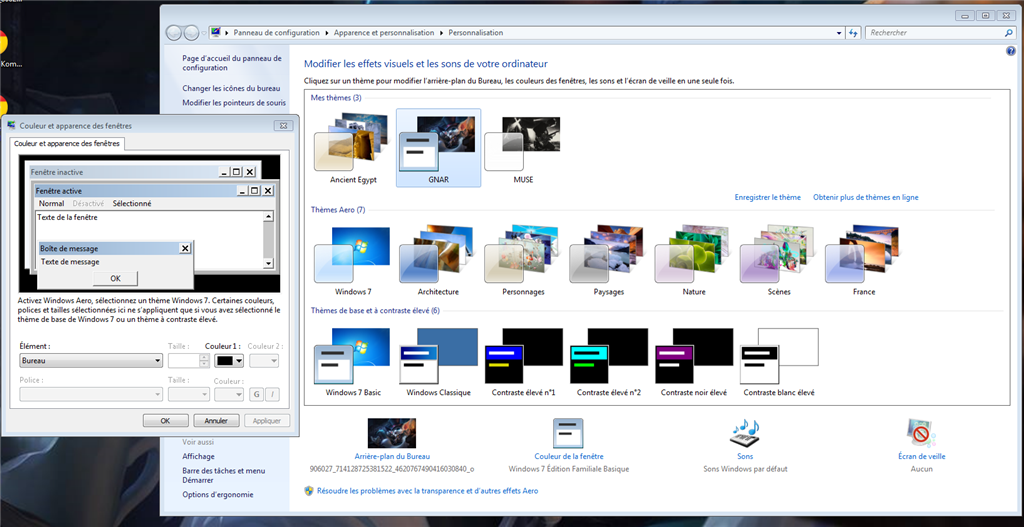Open Affichage in the sidebar
Image resolution: width=1024 pixels, height=527 pixels.
click(x=199, y=456)
